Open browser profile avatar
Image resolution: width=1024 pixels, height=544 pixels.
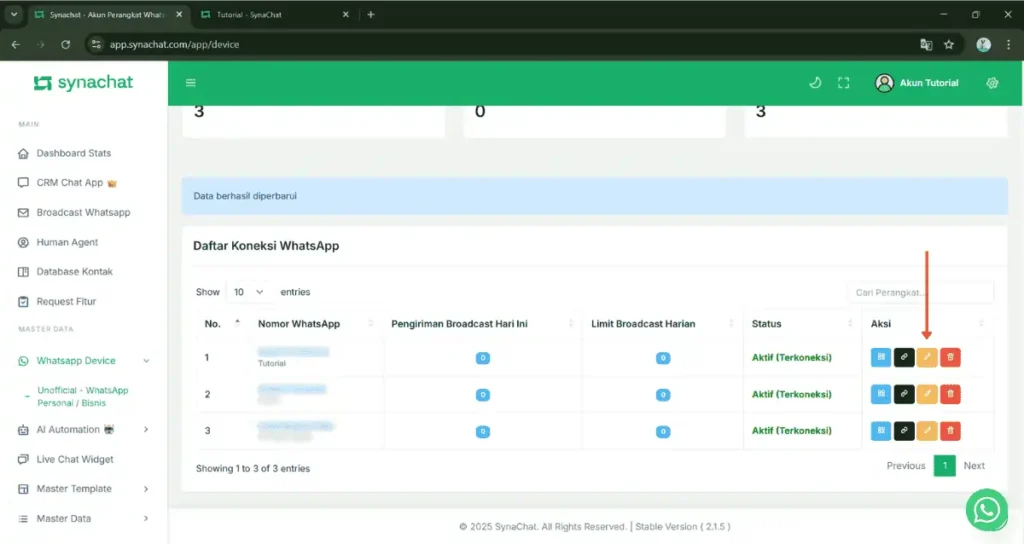point(984,44)
